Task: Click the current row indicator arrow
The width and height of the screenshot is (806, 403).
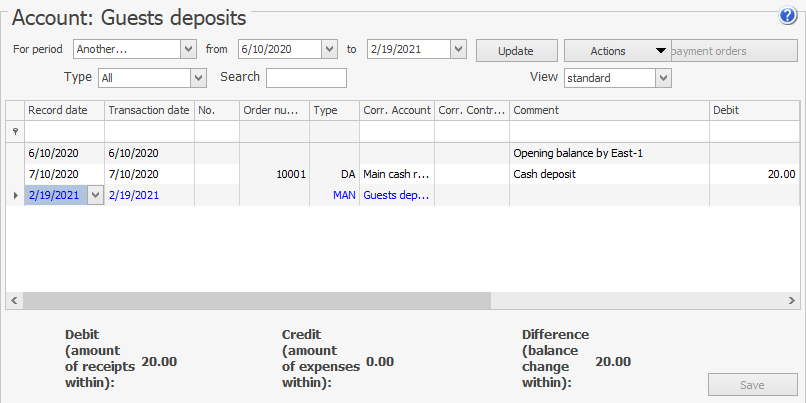Action: coord(14,195)
